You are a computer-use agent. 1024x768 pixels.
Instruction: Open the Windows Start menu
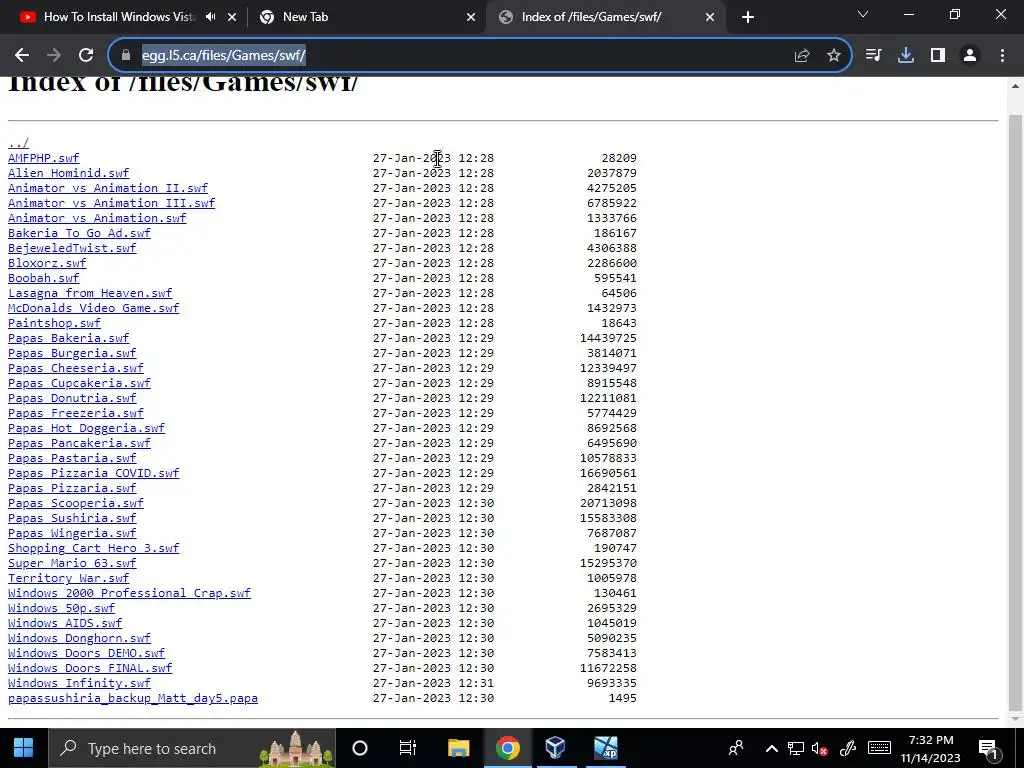click(x=24, y=748)
